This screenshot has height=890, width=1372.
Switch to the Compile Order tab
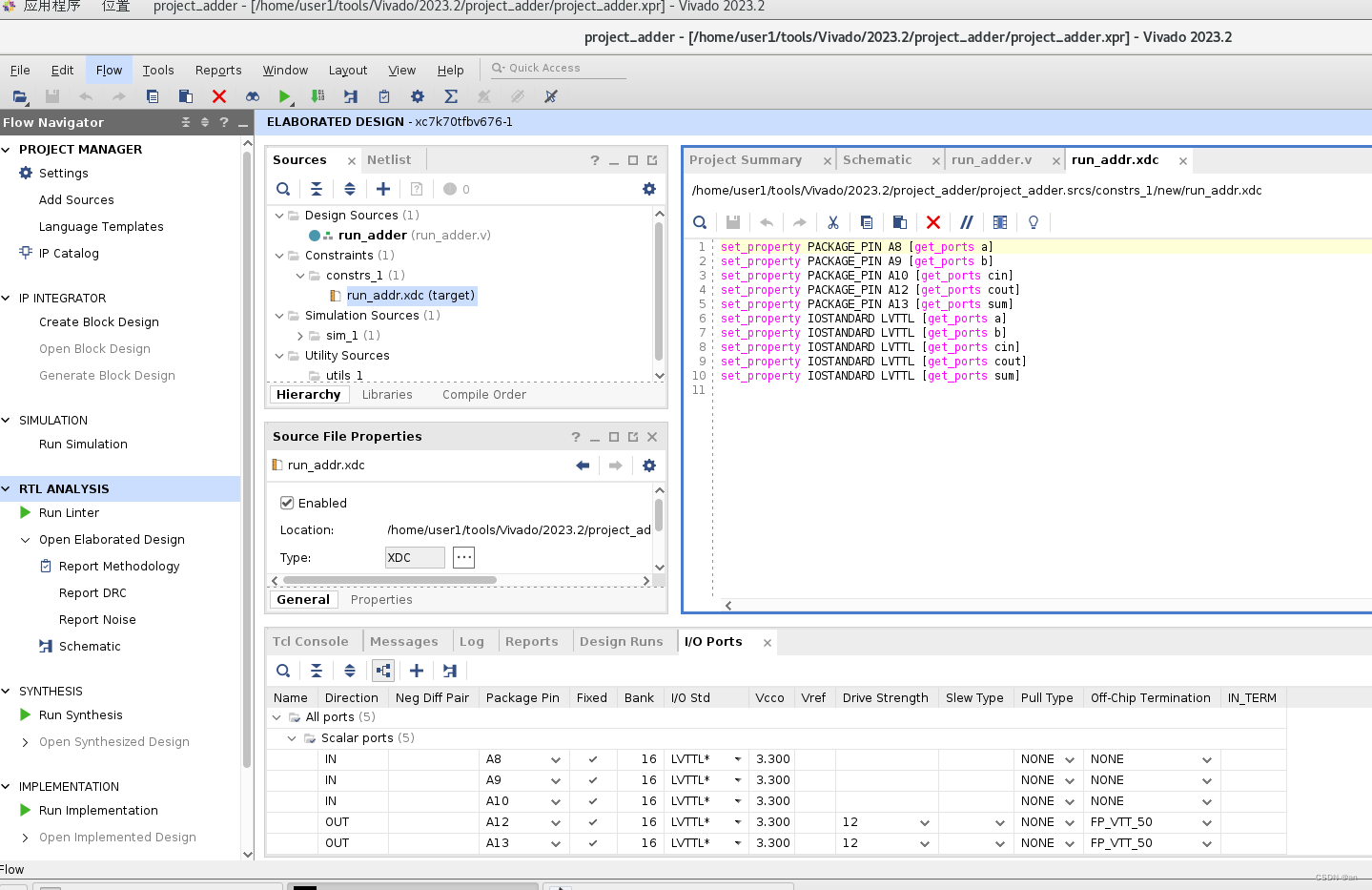483,395
